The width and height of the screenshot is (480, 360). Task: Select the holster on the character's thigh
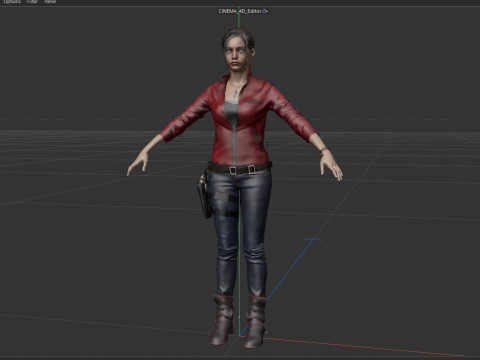click(x=204, y=197)
